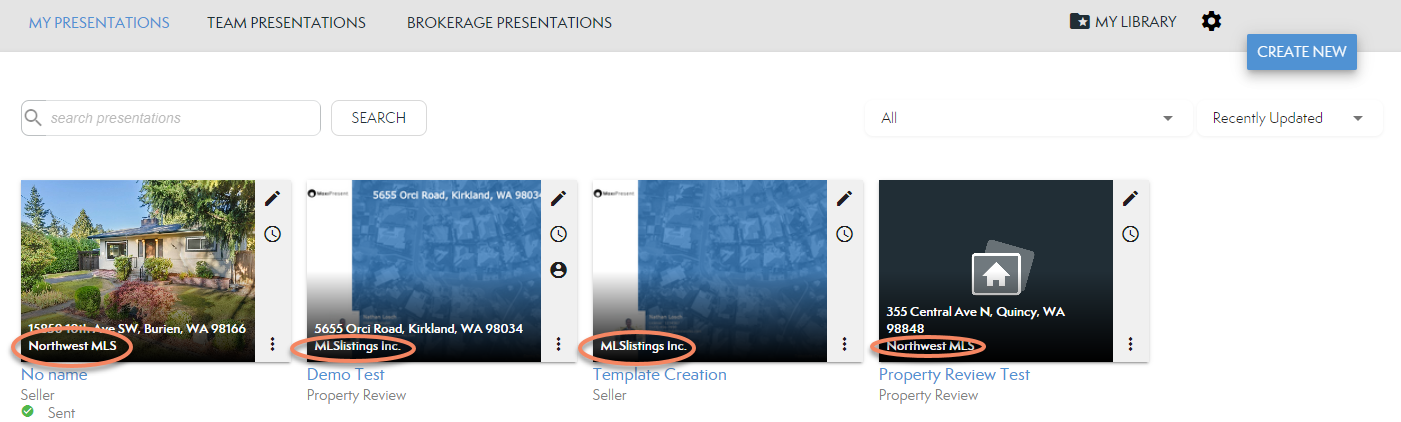The image size is (1401, 422).
Task: Switch to Brokerage Presentations tab
Action: (509, 22)
